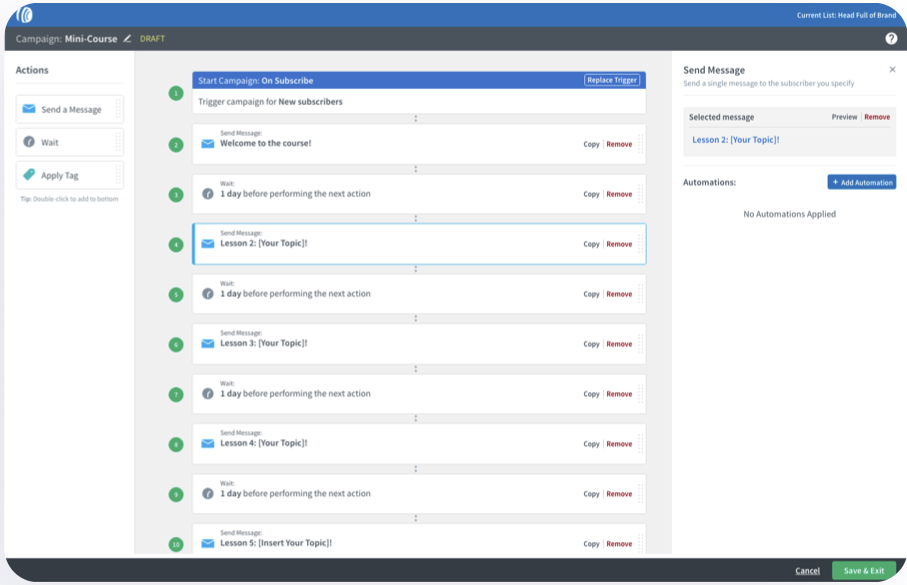Remove the Wait step numbered 9
This screenshot has height=585, width=907.
click(619, 494)
